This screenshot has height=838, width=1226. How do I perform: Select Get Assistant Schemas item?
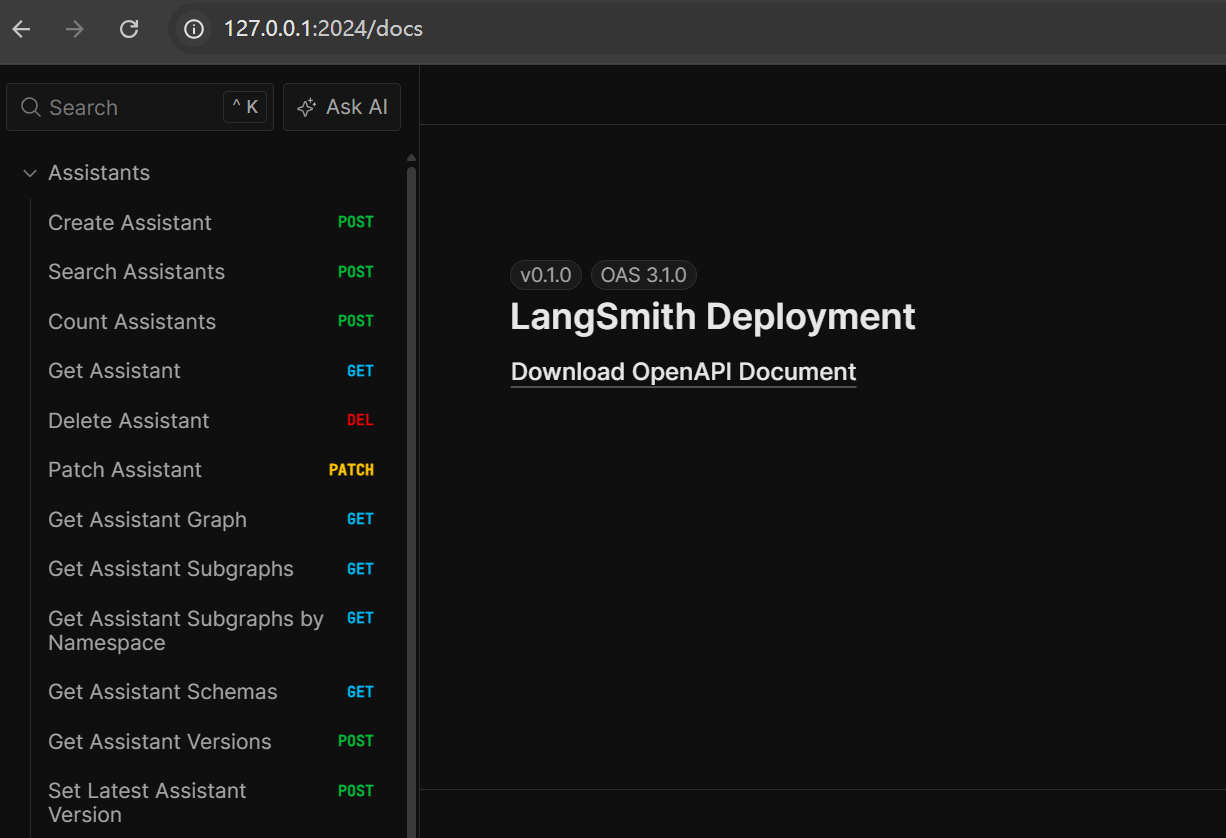(163, 692)
